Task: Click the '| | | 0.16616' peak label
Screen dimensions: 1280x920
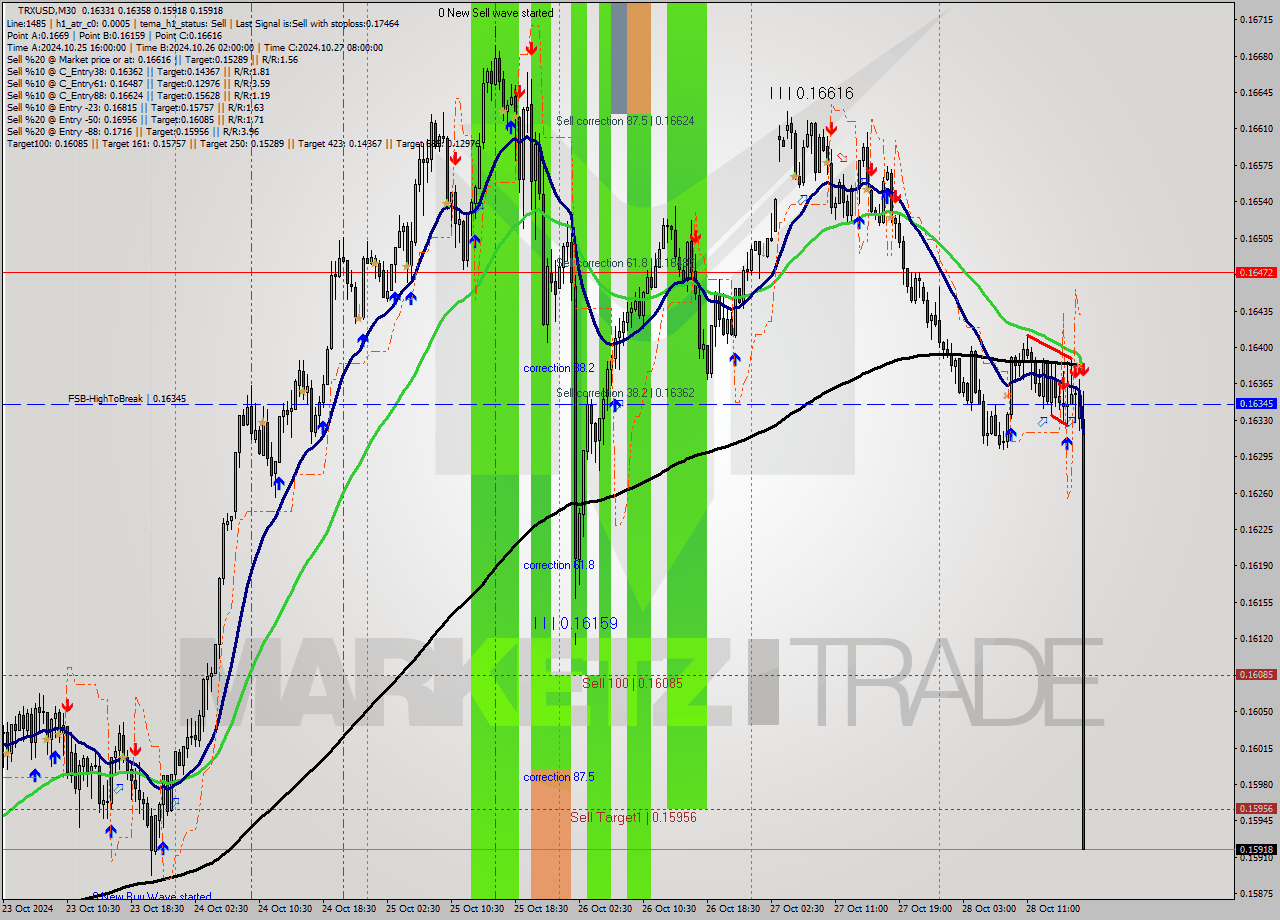Action: point(811,93)
